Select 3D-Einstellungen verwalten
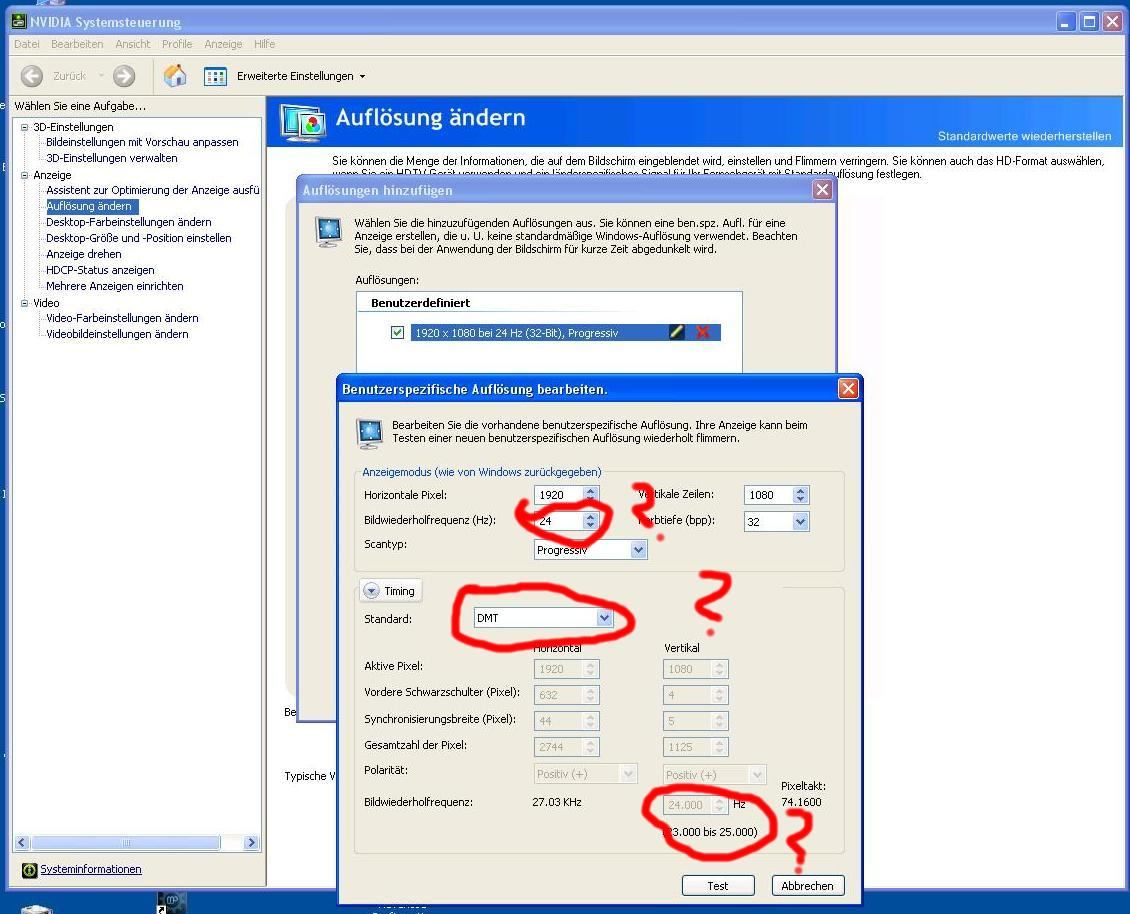The image size is (1130, 914). tap(112, 158)
